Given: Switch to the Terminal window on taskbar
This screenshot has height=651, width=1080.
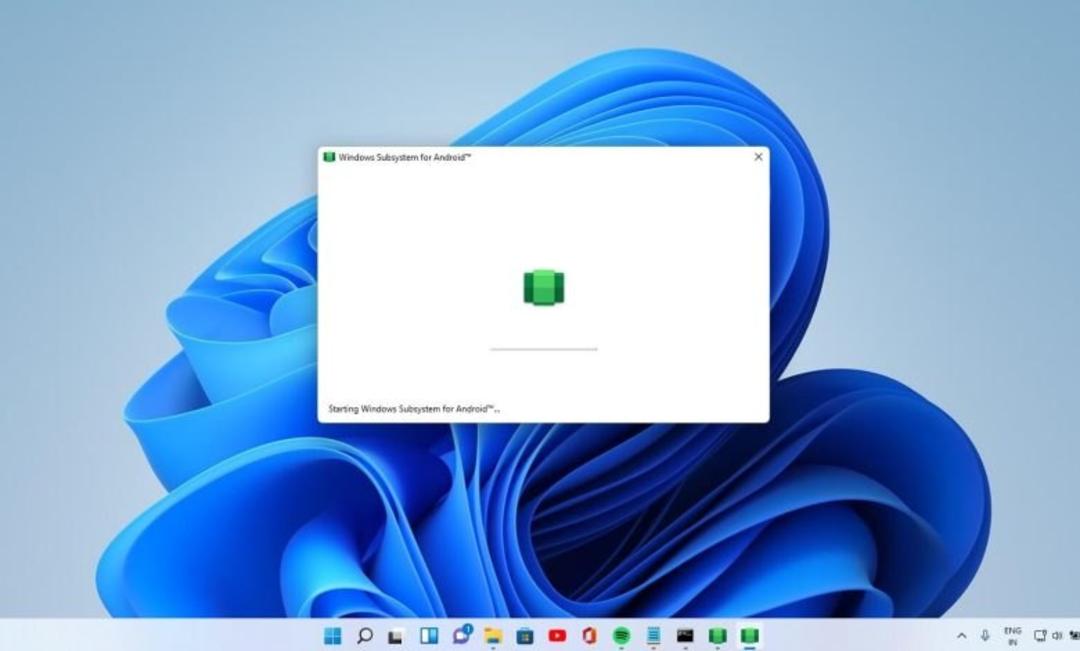Looking at the screenshot, I should (685, 635).
